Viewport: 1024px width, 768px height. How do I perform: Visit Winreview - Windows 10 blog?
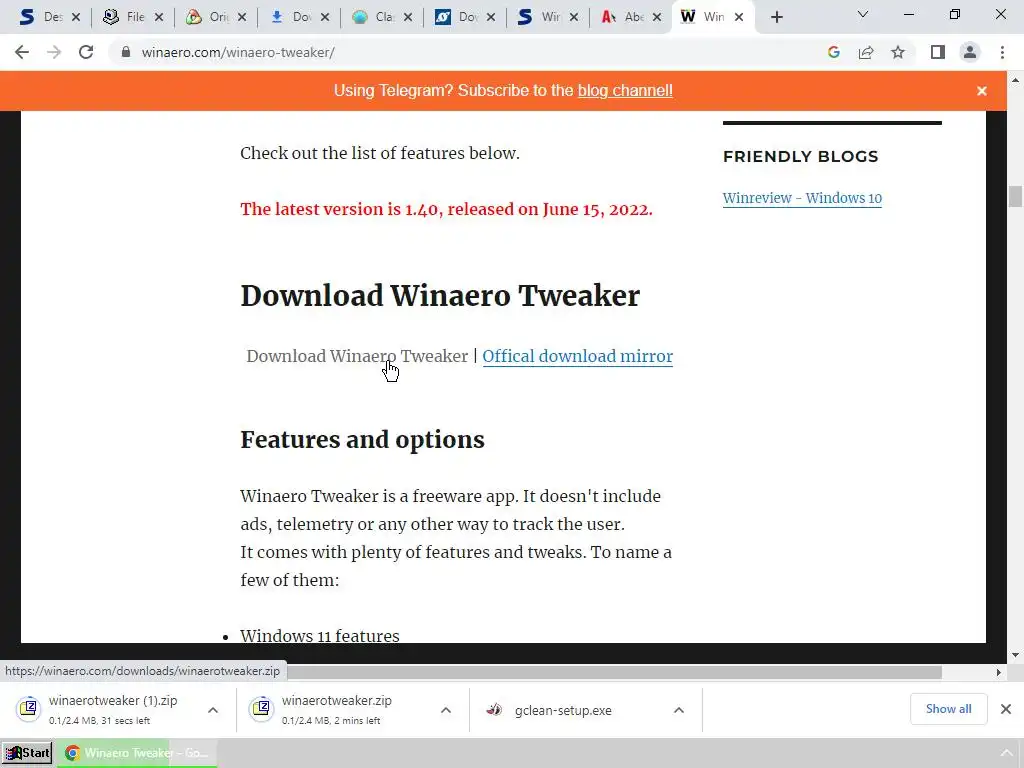coord(802,198)
